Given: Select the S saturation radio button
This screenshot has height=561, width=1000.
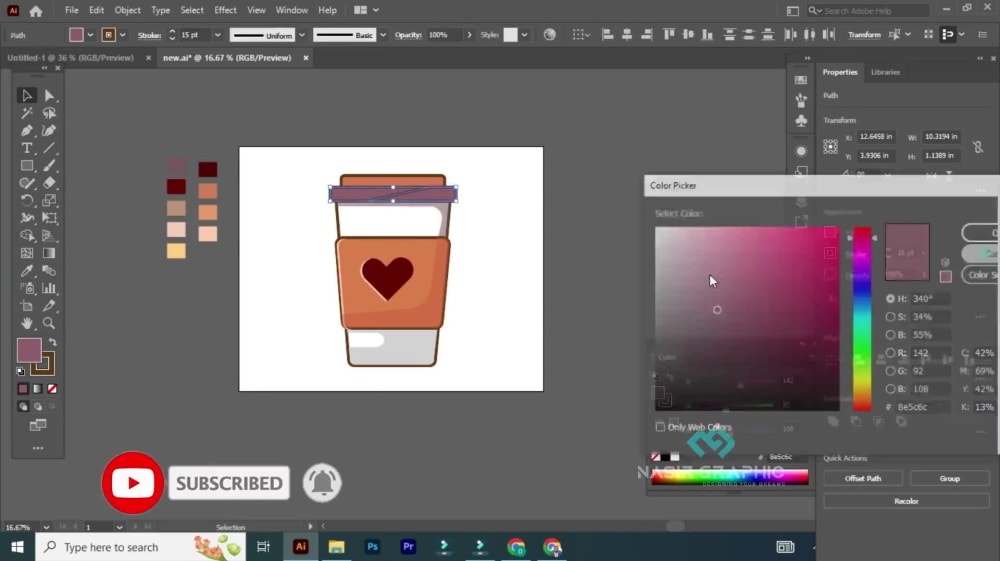Looking at the screenshot, I should click(x=891, y=317).
